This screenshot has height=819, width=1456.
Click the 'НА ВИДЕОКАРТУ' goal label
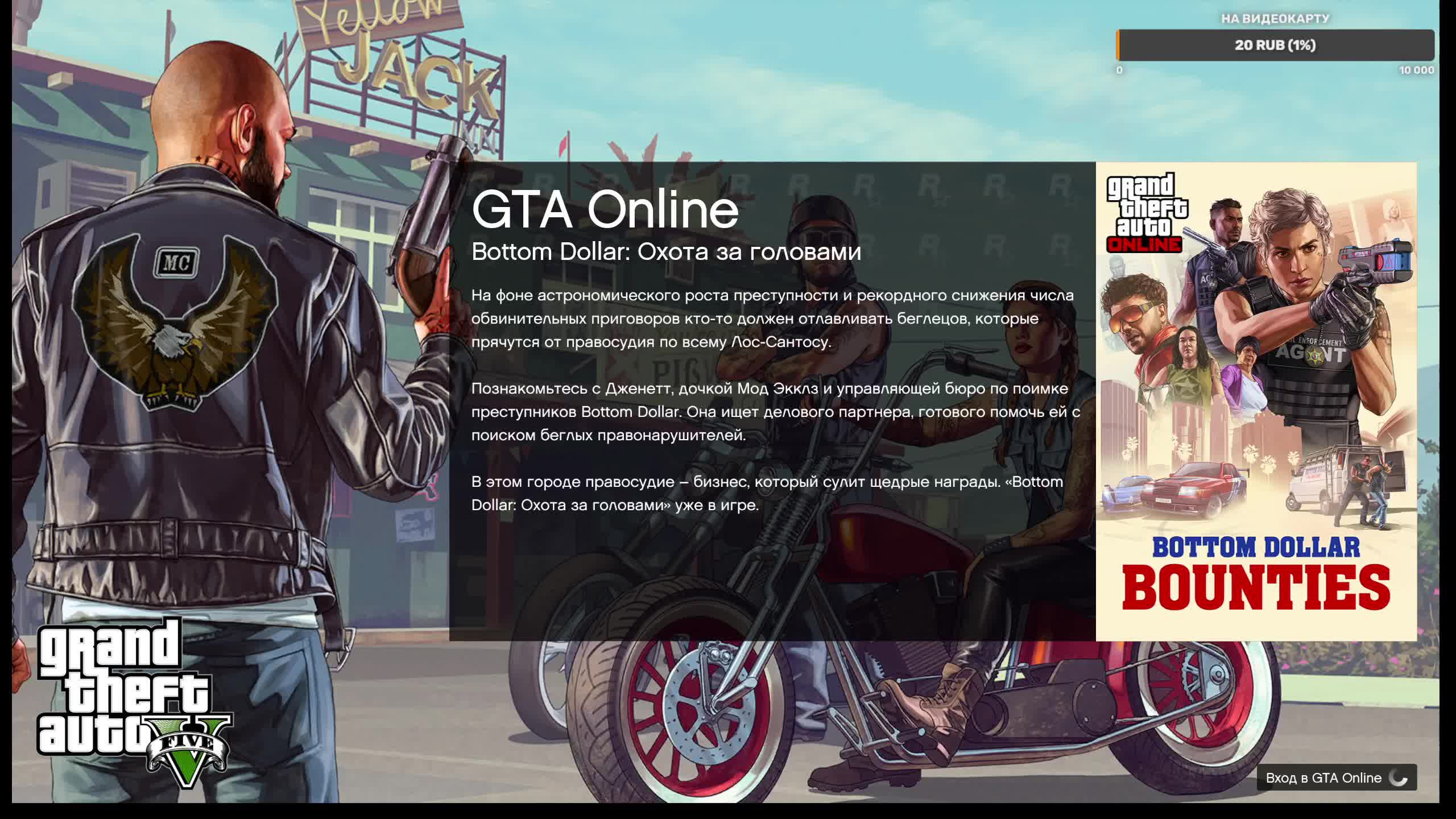1275,18
